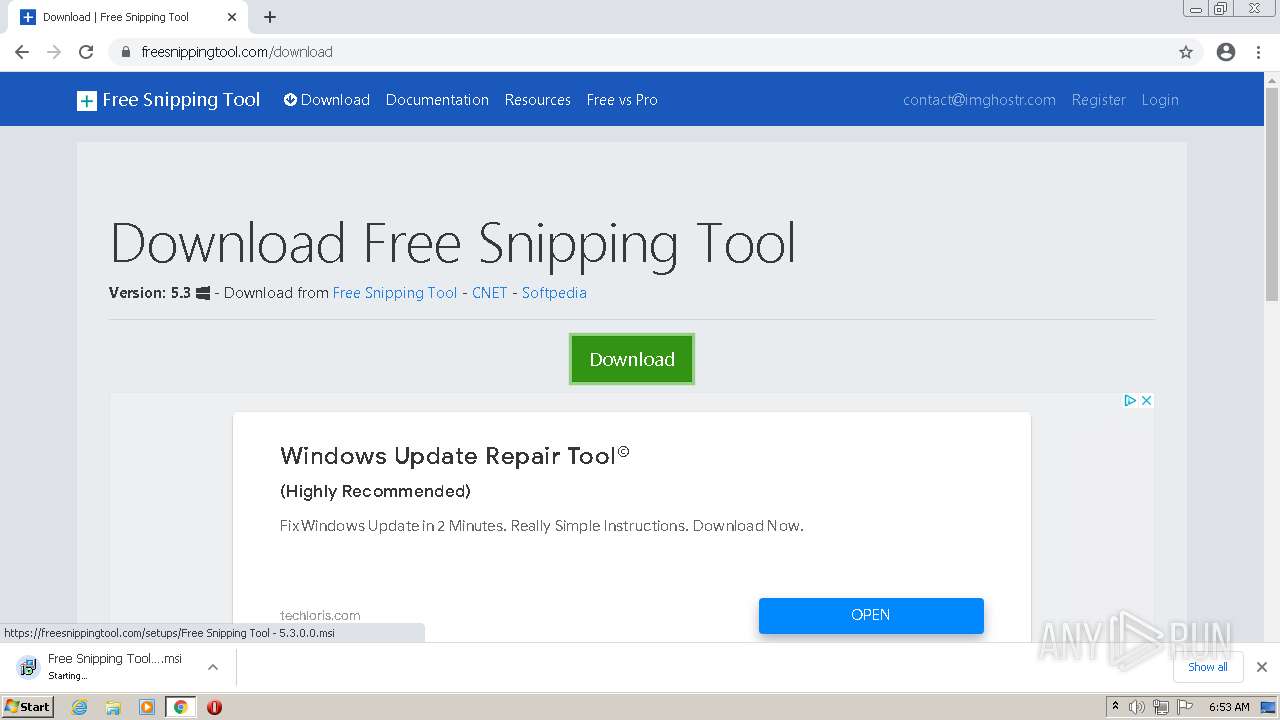Click the Action Center flag icon
Screen dimensions: 1280x720
pyautogui.click(x=1185, y=707)
